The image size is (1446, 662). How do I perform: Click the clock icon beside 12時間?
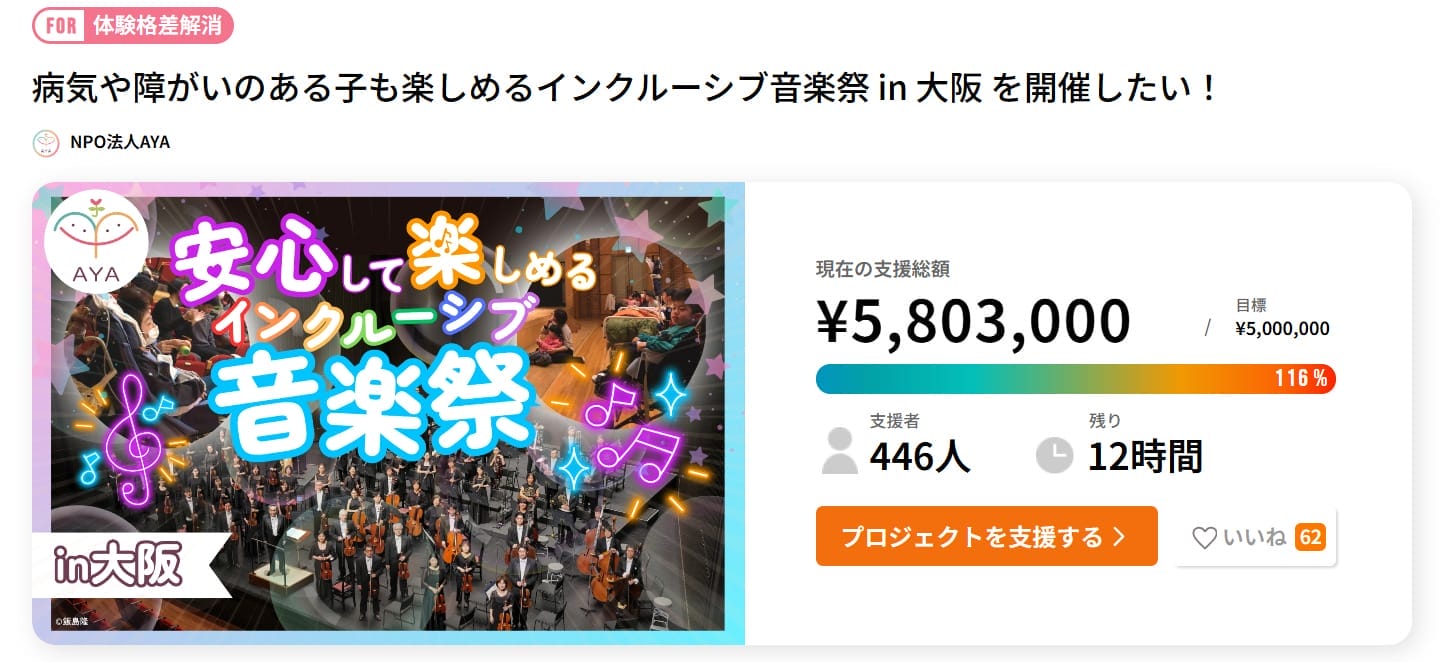click(1054, 455)
